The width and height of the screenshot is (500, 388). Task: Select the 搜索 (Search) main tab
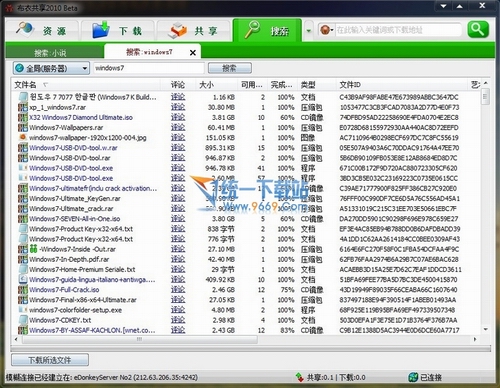click(x=267, y=31)
